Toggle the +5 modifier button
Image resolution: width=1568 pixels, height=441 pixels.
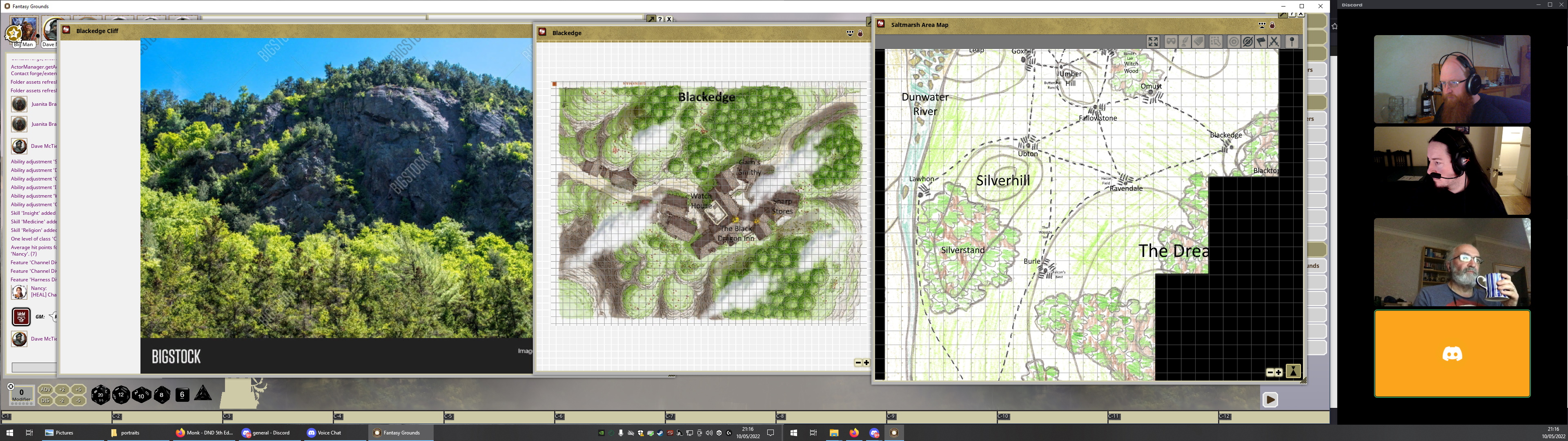[78, 390]
